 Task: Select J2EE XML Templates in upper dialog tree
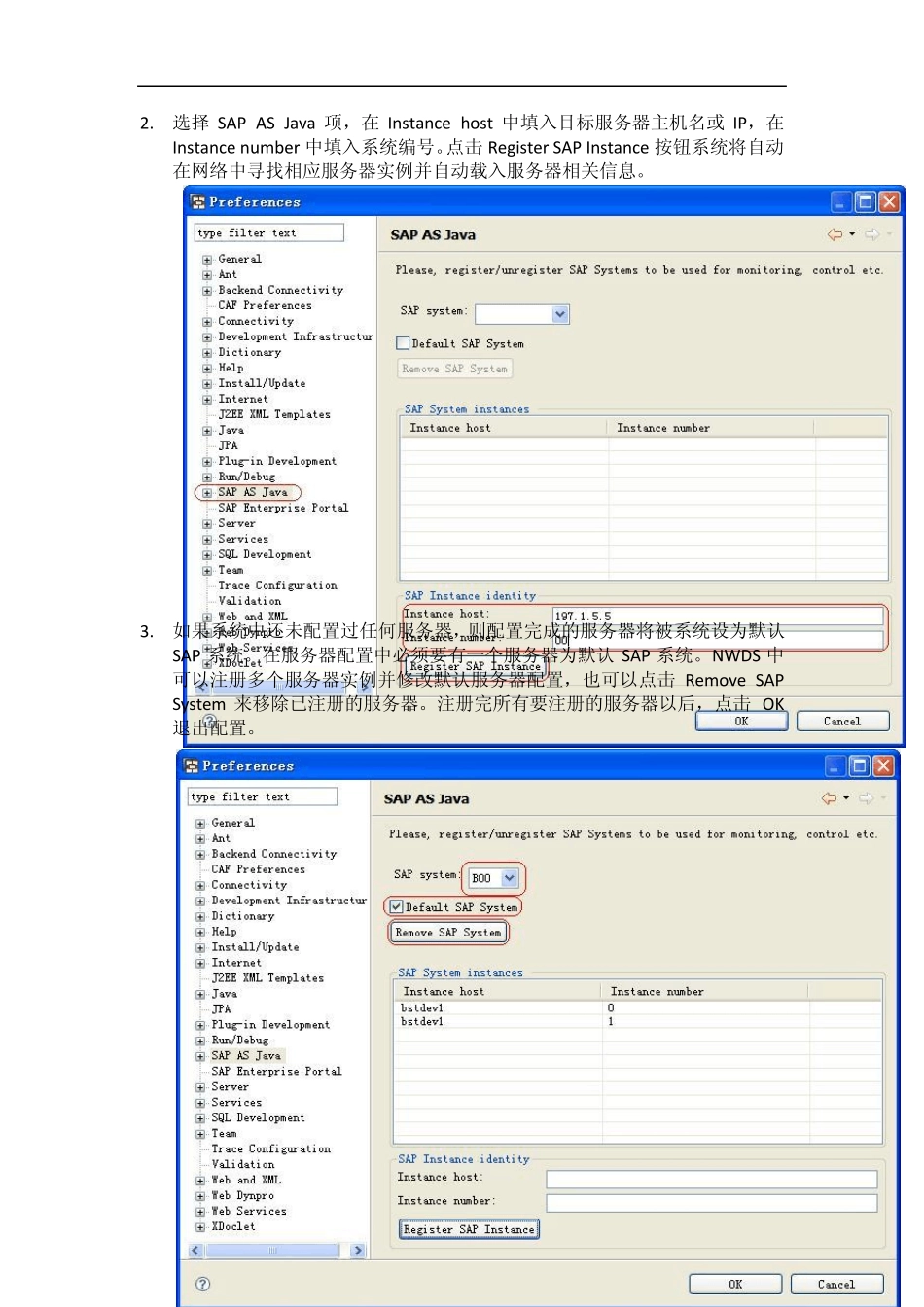point(274,414)
